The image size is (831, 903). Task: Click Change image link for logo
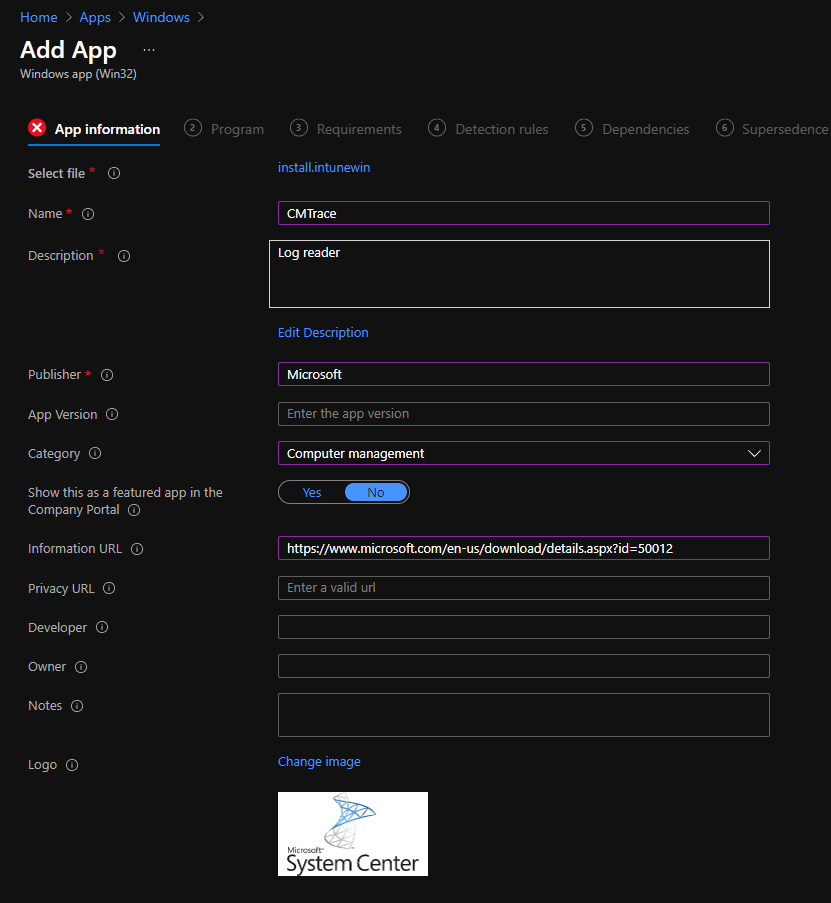pos(319,762)
